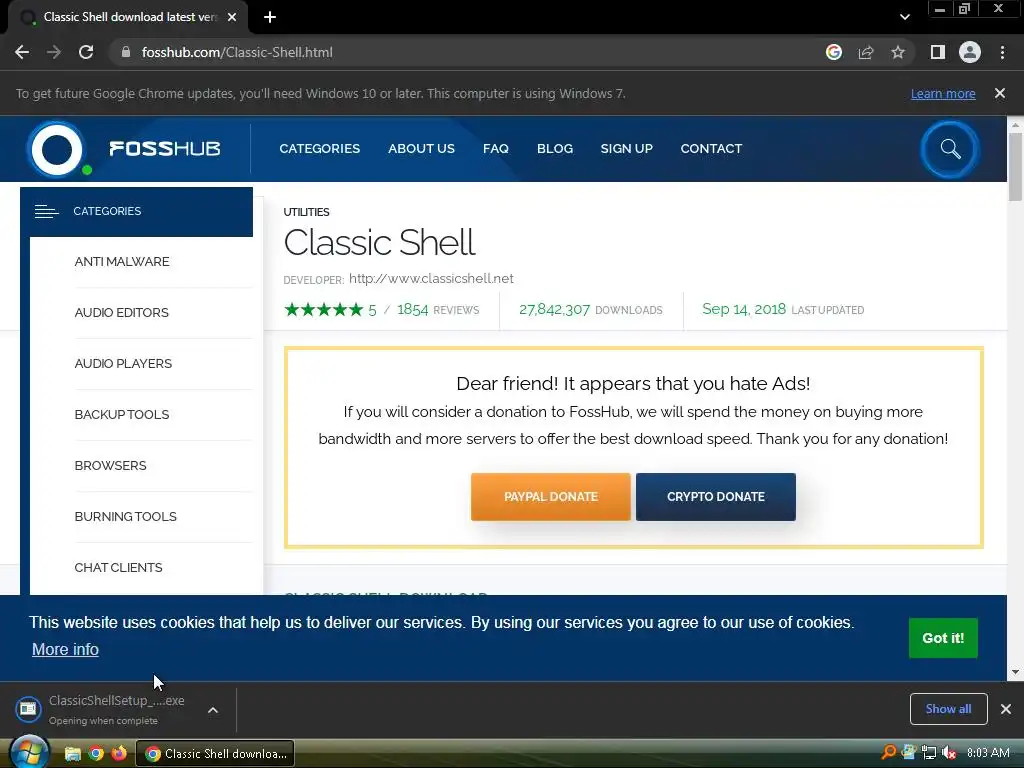Open Windows Explorer from taskbar
The image size is (1024, 768).
tap(72, 754)
